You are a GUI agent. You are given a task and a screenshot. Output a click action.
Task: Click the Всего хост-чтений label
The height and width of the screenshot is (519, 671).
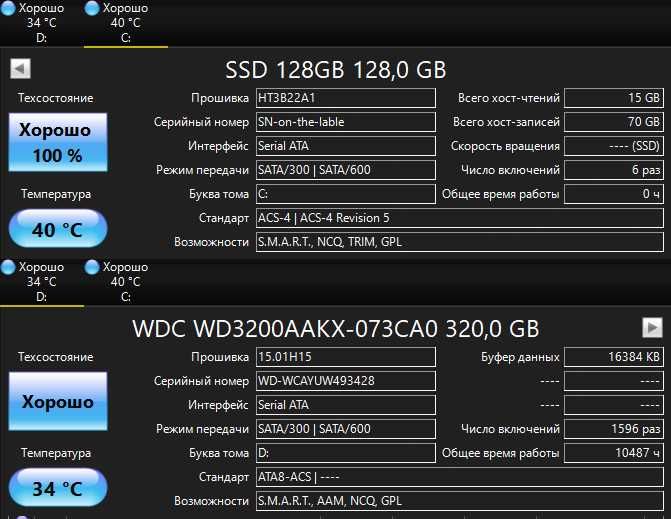(x=509, y=98)
